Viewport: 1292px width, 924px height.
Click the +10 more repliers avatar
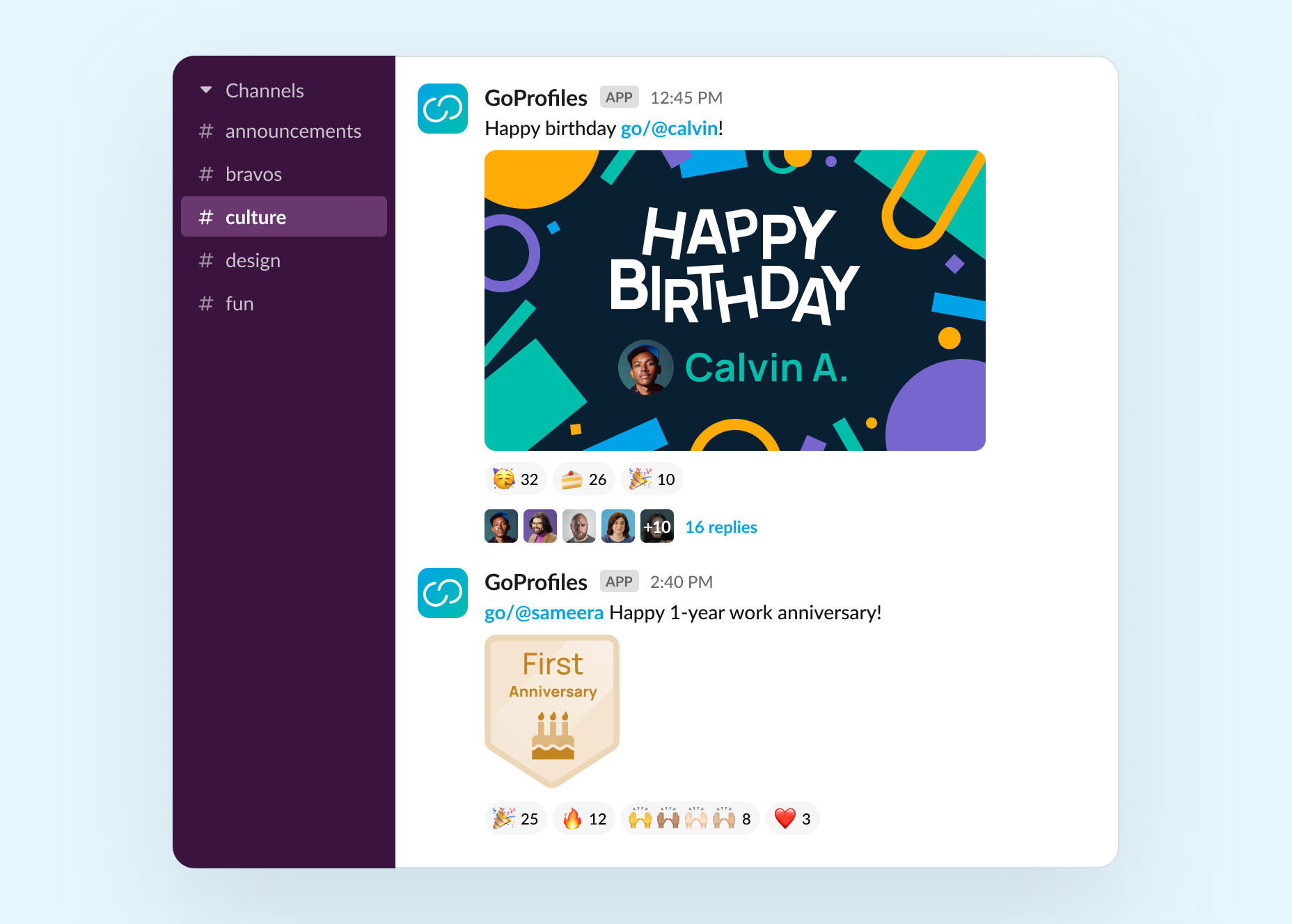tap(657, 526)
